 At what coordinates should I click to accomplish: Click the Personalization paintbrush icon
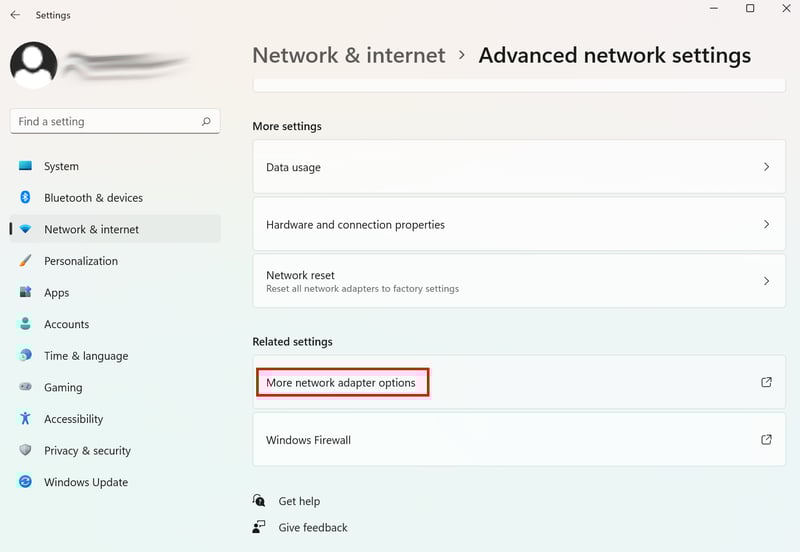tap(25, 261)
